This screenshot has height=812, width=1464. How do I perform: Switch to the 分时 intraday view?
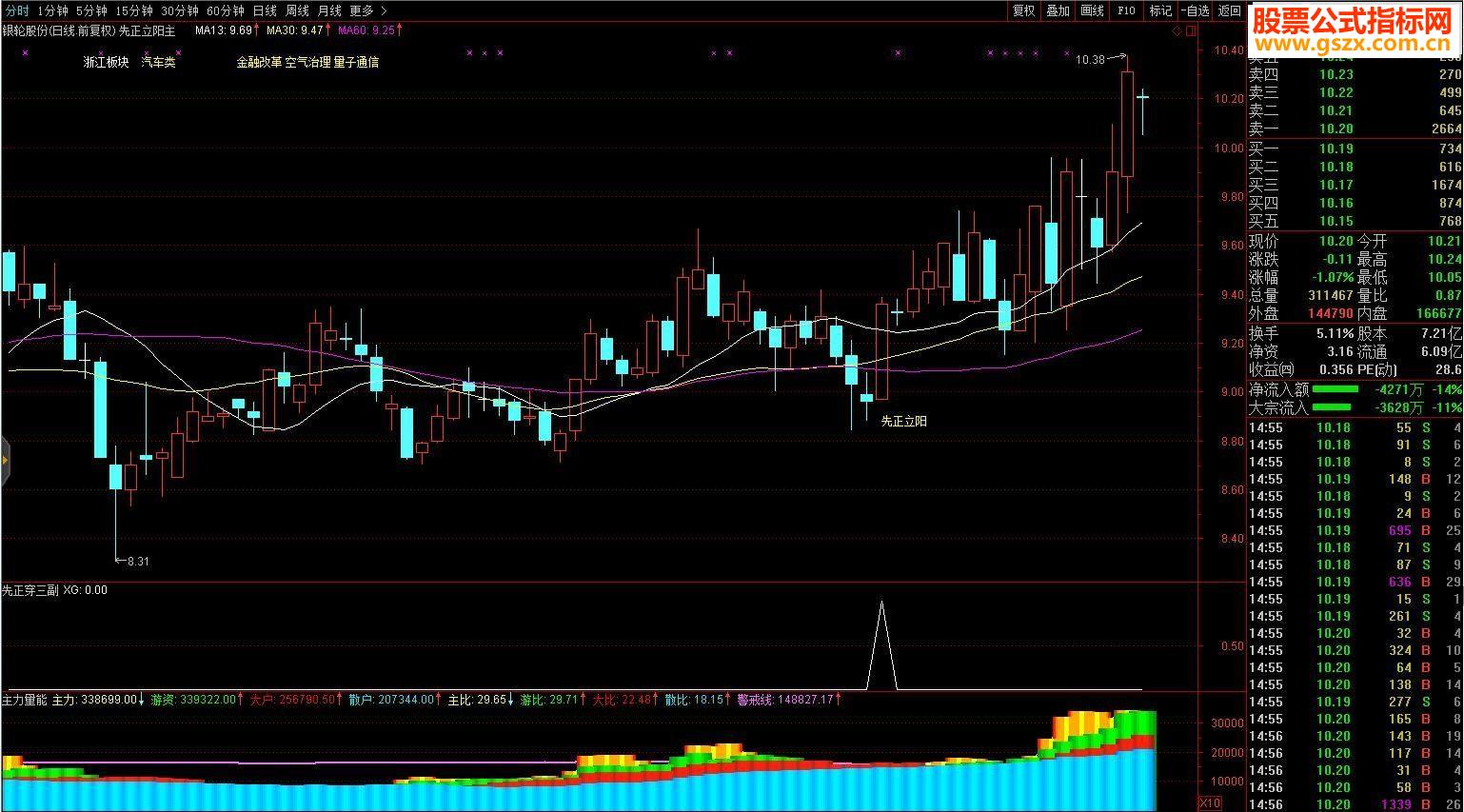click(17, 10)
